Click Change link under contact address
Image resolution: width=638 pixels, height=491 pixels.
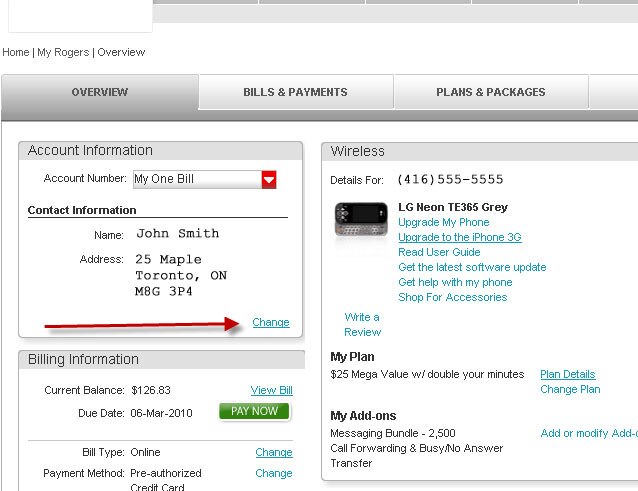(271, 322)
